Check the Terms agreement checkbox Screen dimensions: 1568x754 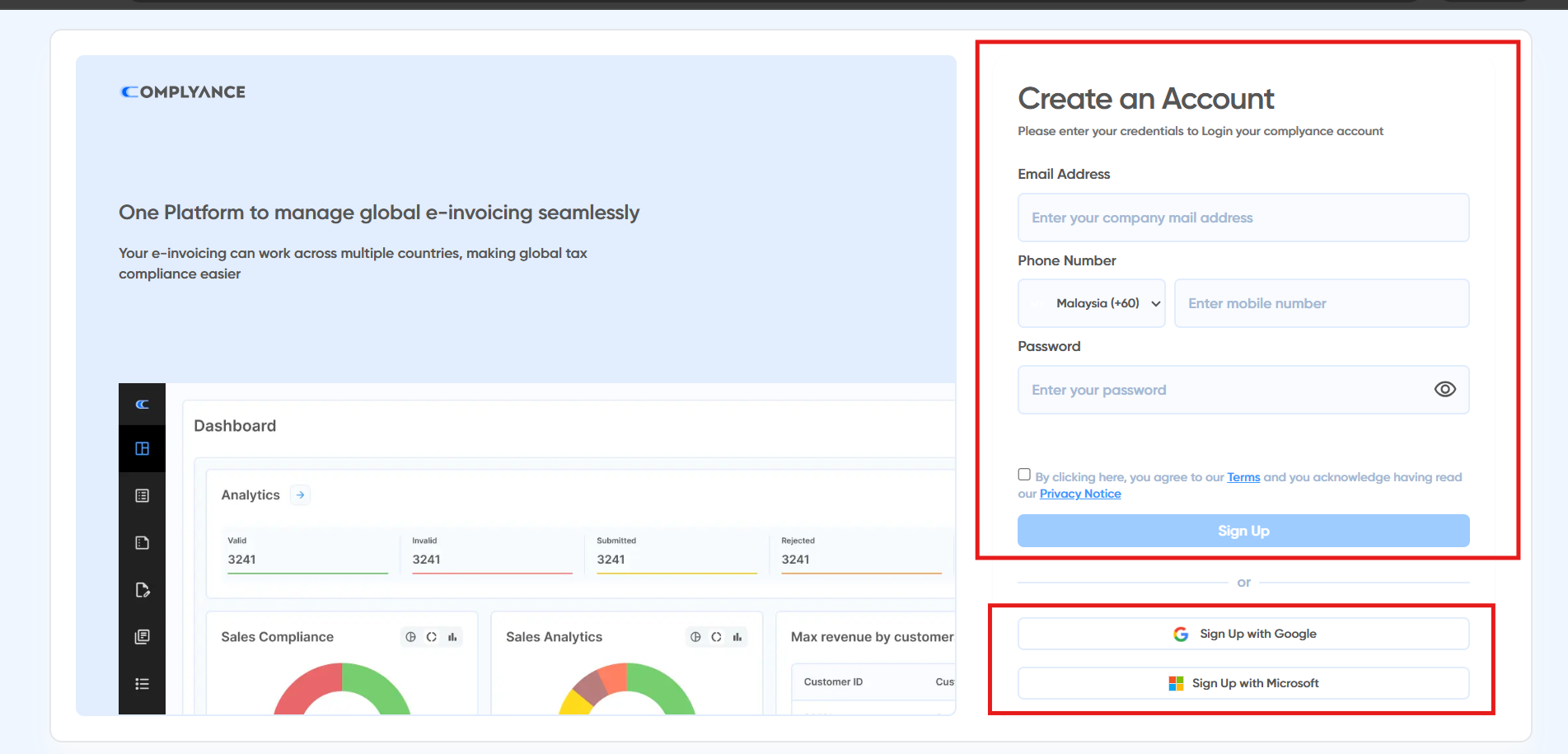click(1024, 475)
